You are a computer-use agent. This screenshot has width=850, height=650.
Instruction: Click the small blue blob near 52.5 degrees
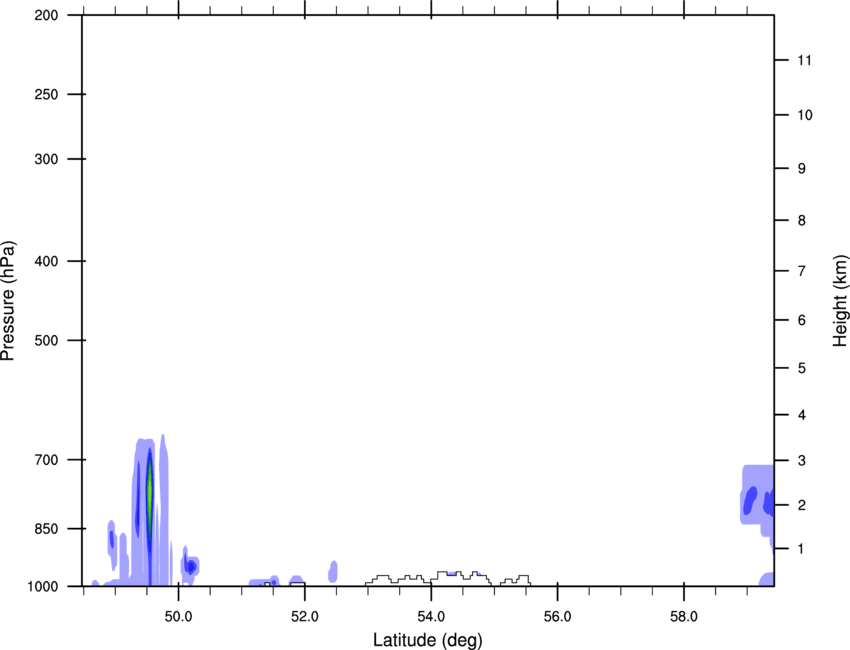tap(333, 571)
